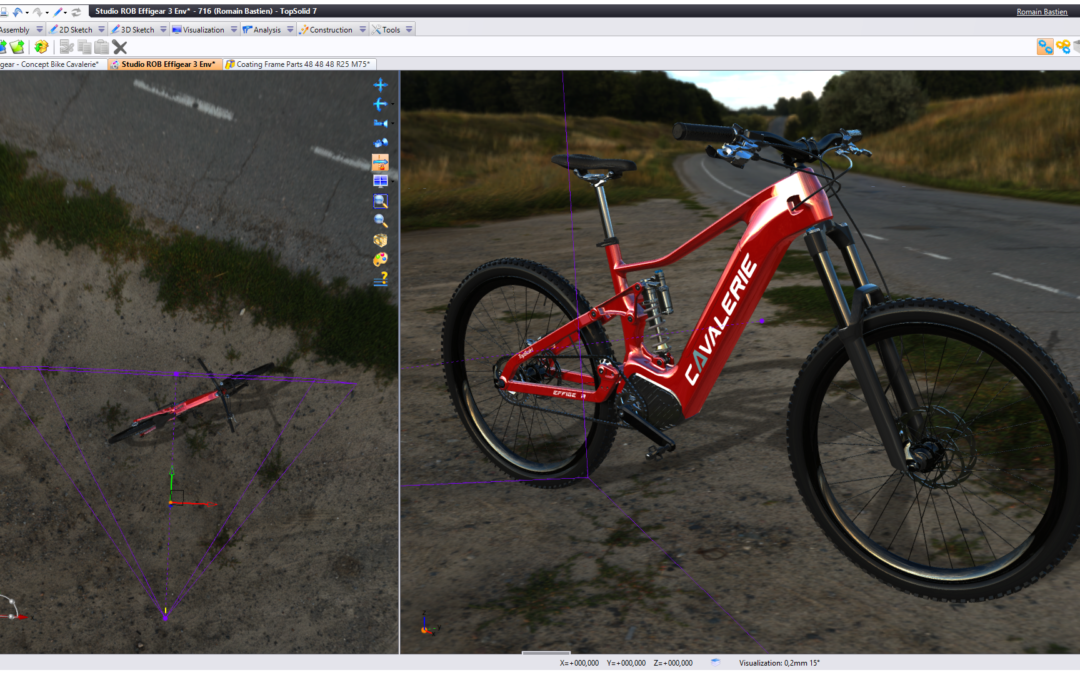
Task: Click the plain zoom magnifier icon
Action: coord(380,220)
